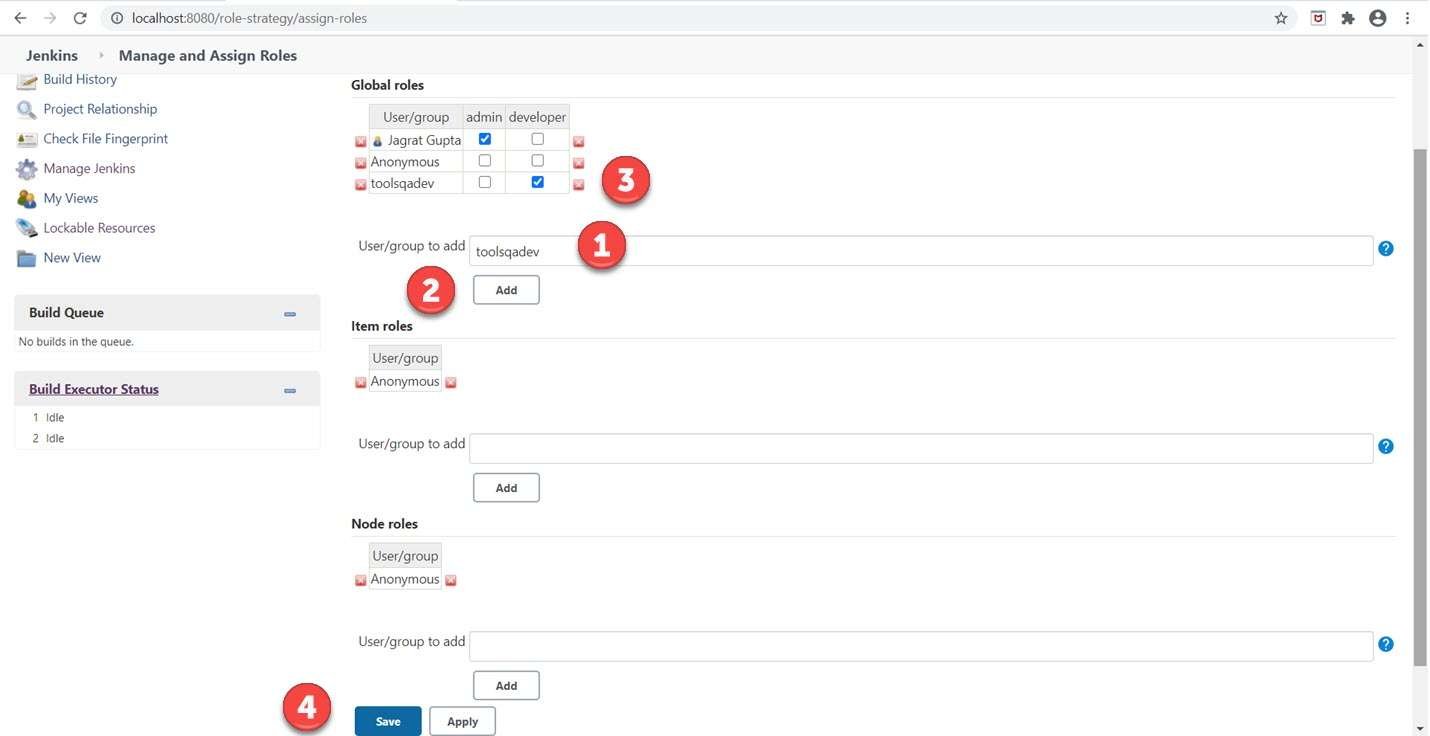The image size is (1430, 736).
Task: Focus Item roles user/group input
Action: 921,449
